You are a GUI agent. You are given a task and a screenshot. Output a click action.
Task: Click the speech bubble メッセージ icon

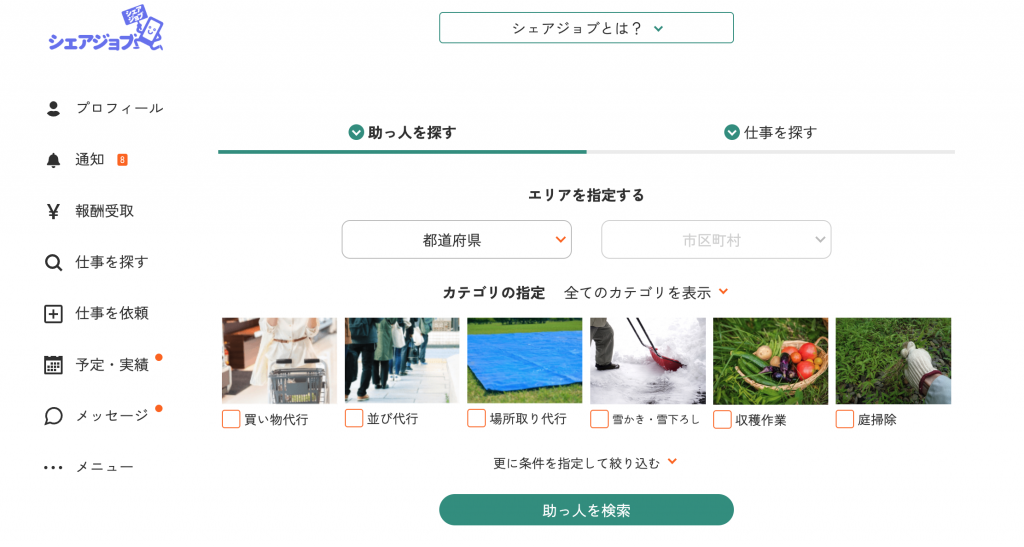click(54, 416)
